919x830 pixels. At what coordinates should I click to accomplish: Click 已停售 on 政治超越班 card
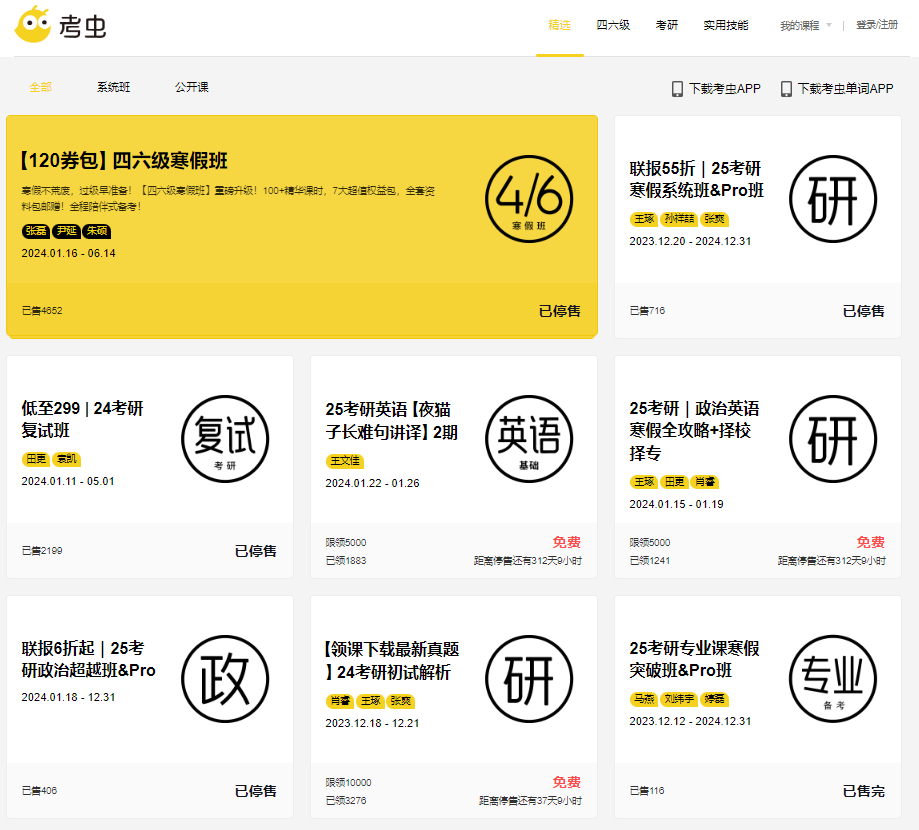(x=256, y=791)
